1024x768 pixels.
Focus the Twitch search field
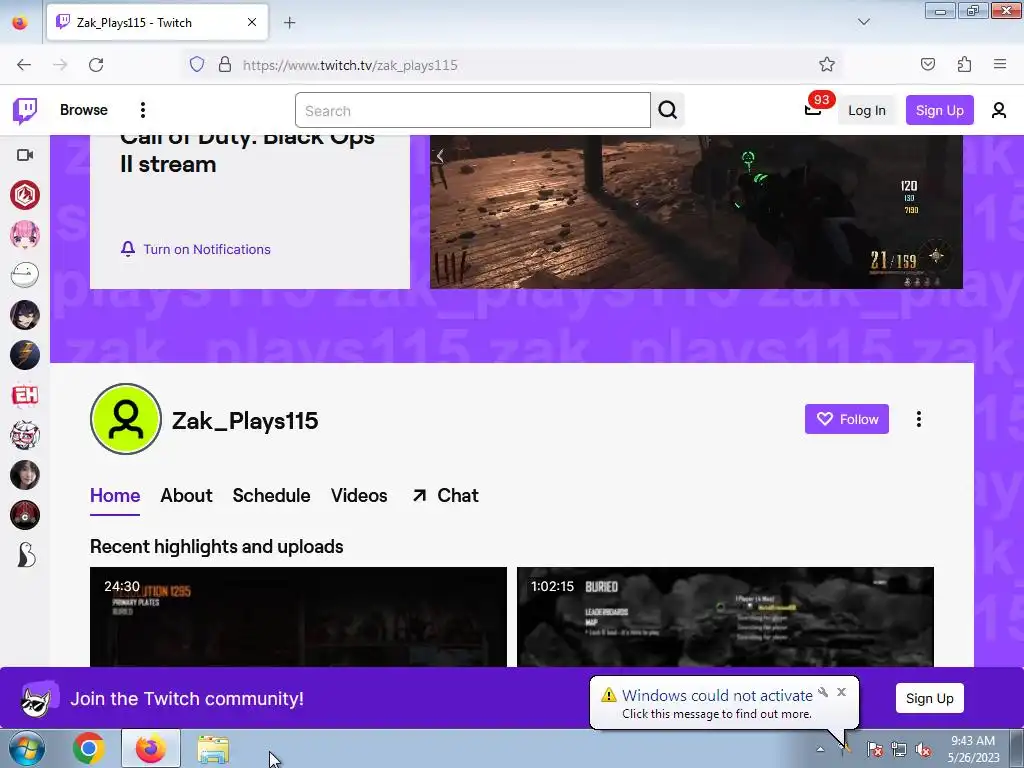coord(472,110)
